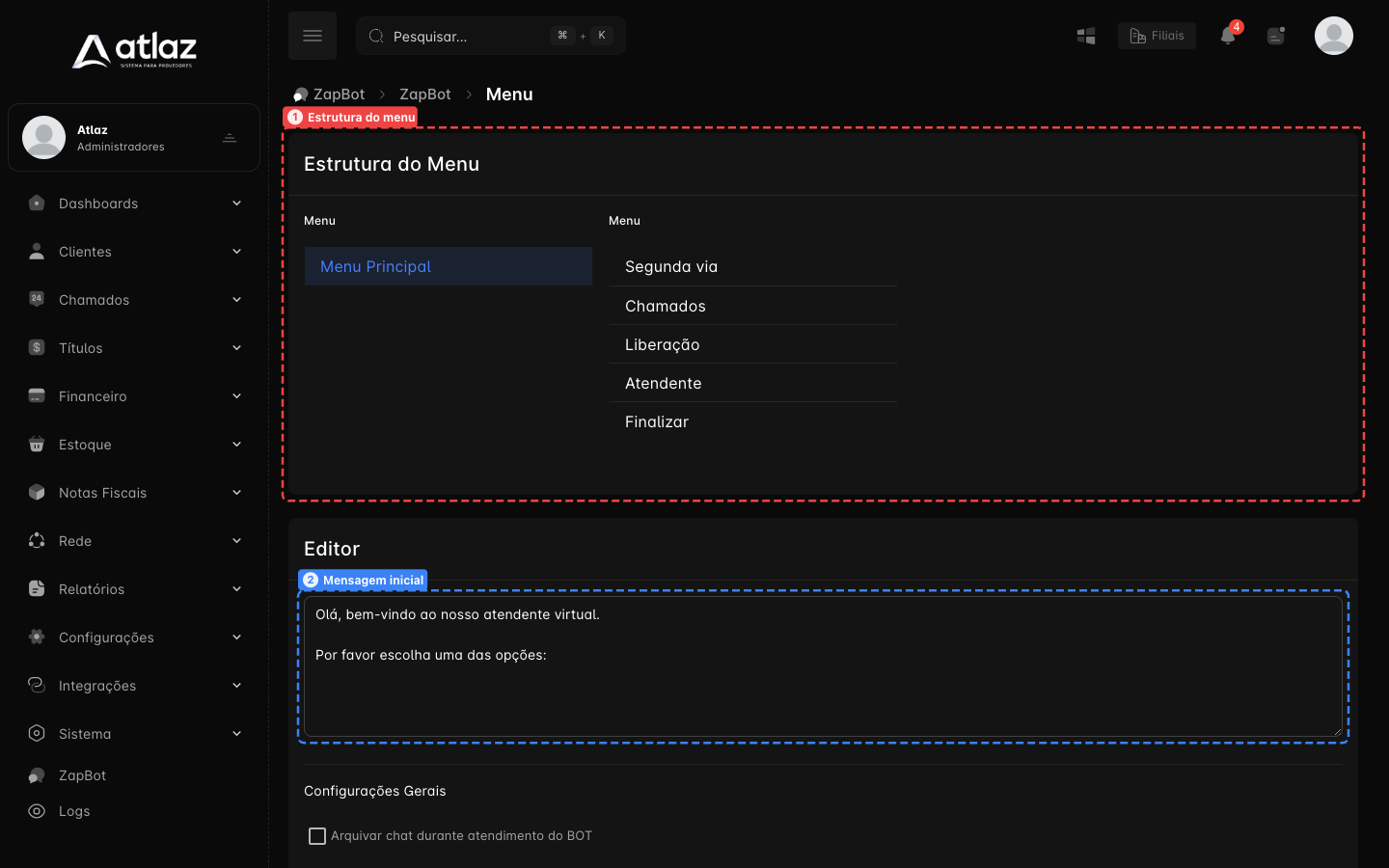Click the Configurações gear icon
Viewport: 1389px width, 868px height.
point(37,637)
